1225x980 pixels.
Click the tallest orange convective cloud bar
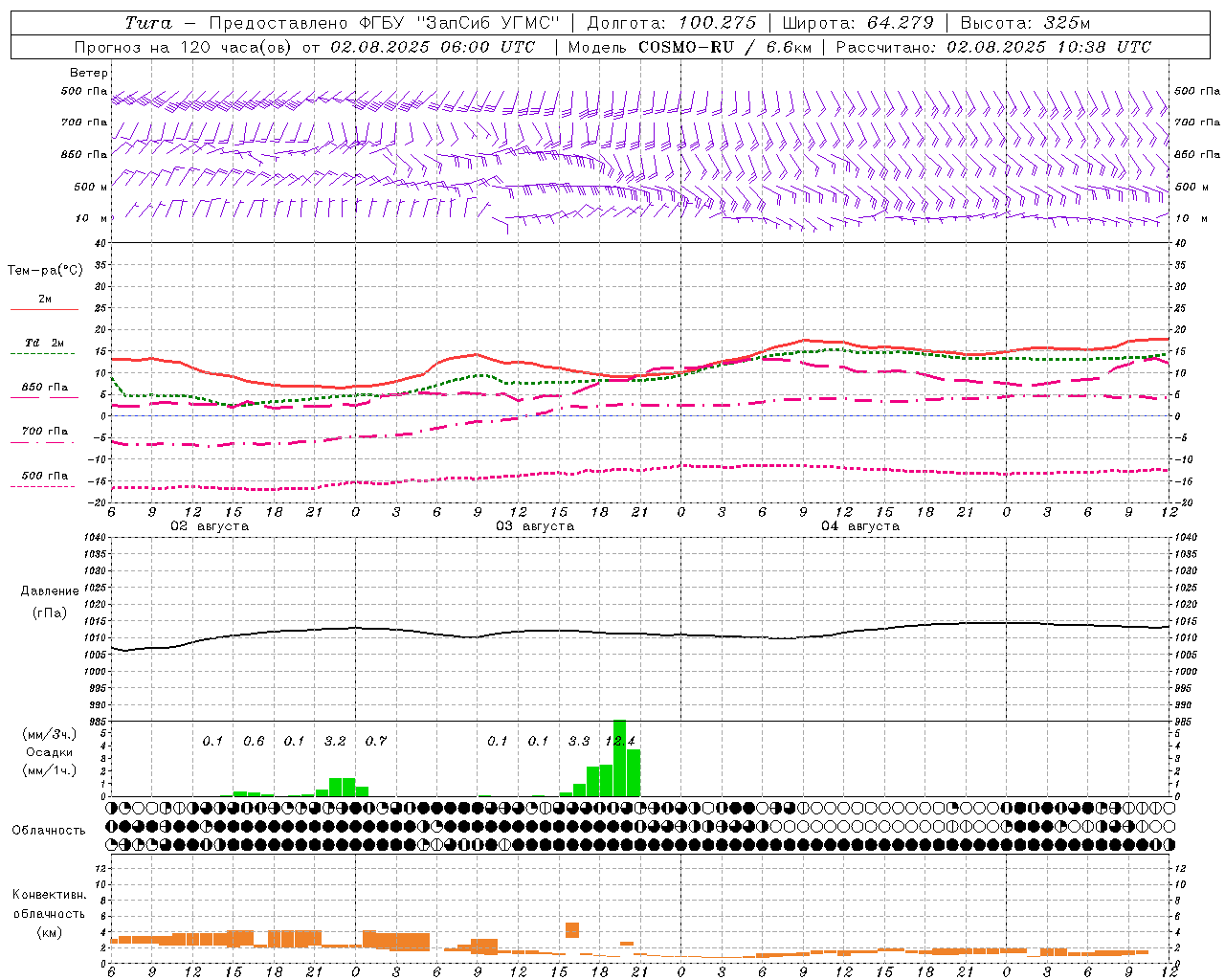pos(572,930)
